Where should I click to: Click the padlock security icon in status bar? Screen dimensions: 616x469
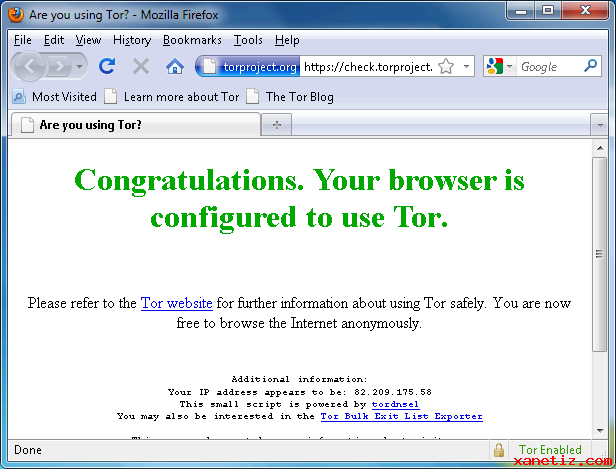pyautogui.click(x=499, y=450)
